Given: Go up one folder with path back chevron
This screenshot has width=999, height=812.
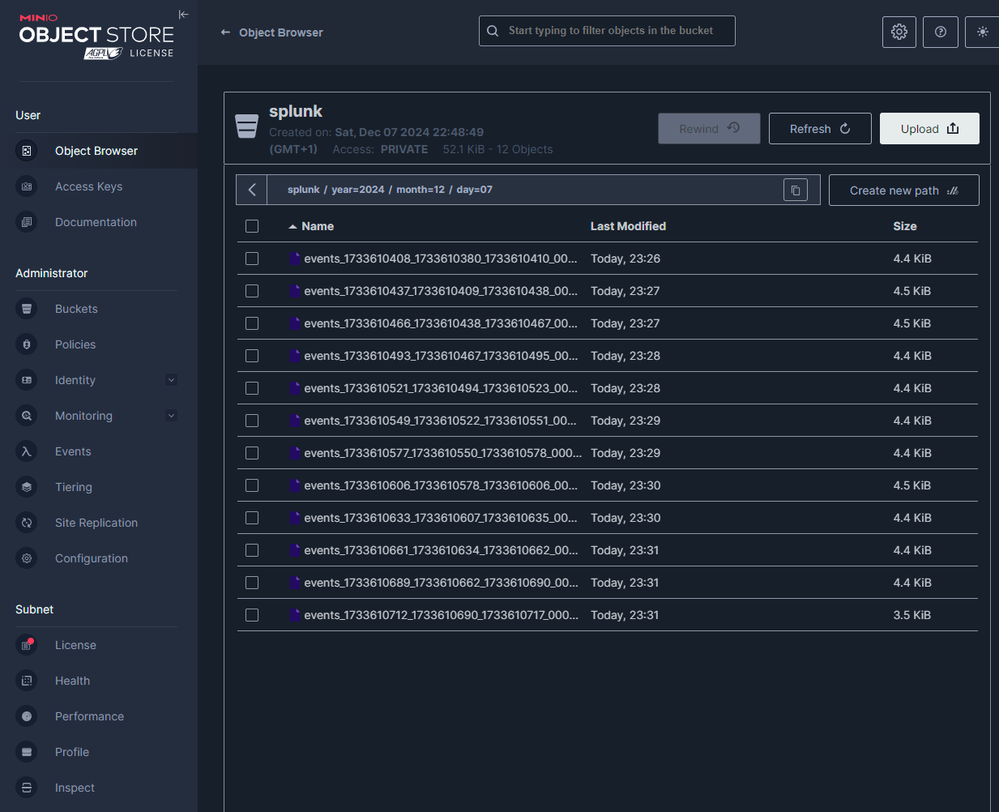Looking at the screenshot, I should (x=252, y=190).
